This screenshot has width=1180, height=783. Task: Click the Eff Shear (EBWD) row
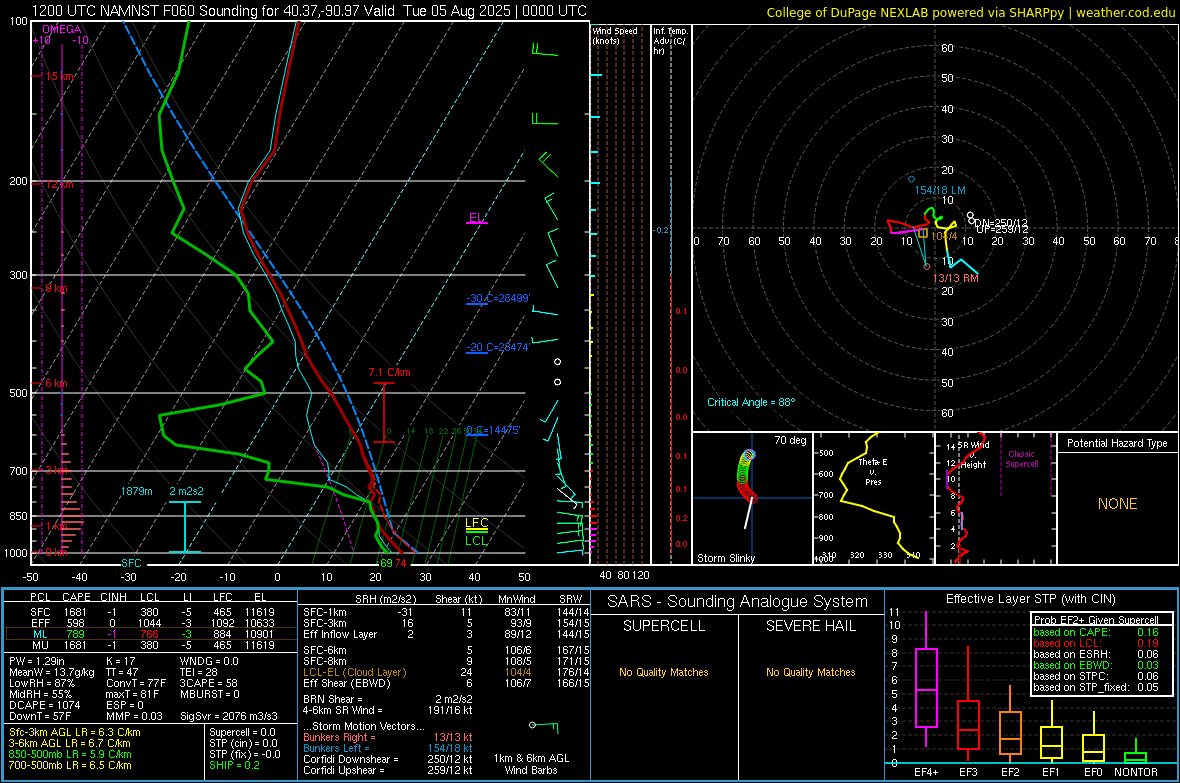[447, 683]
